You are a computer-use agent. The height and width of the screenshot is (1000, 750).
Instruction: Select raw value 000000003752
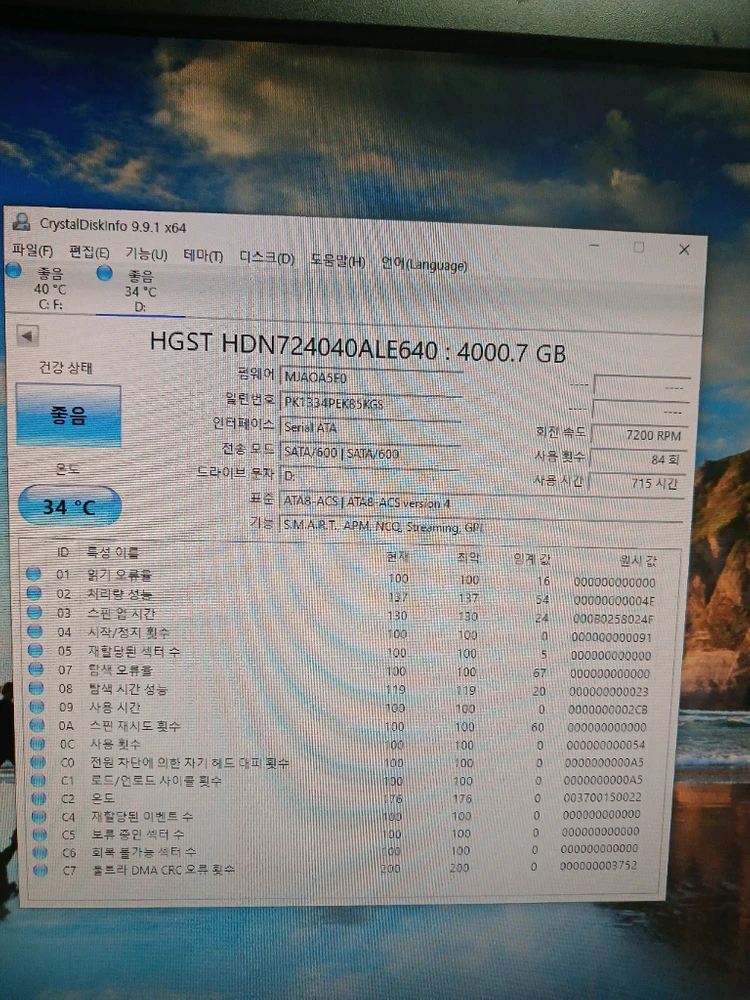tap(598, 865)
